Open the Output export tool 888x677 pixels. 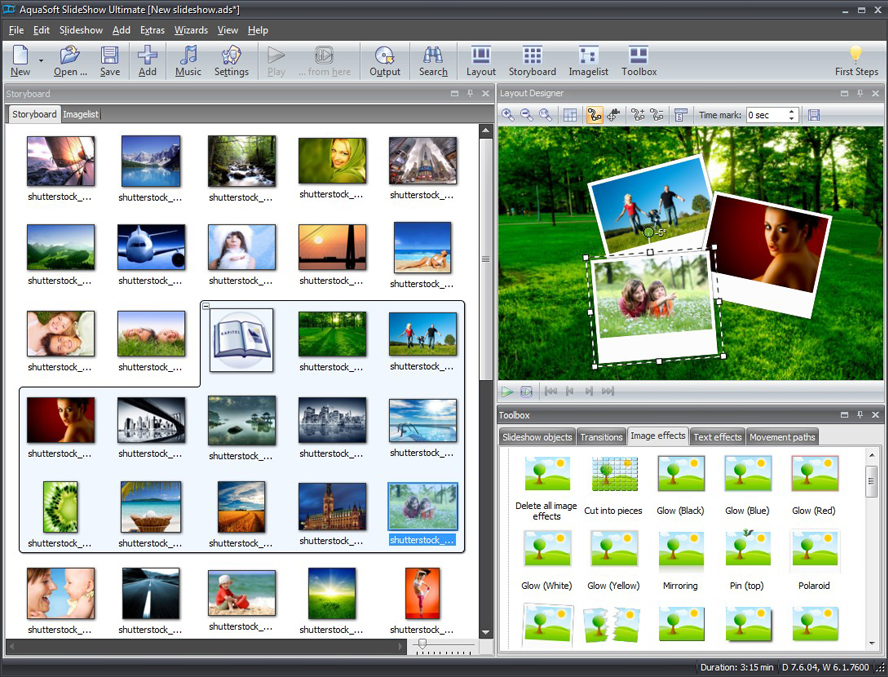pos(385,59)
